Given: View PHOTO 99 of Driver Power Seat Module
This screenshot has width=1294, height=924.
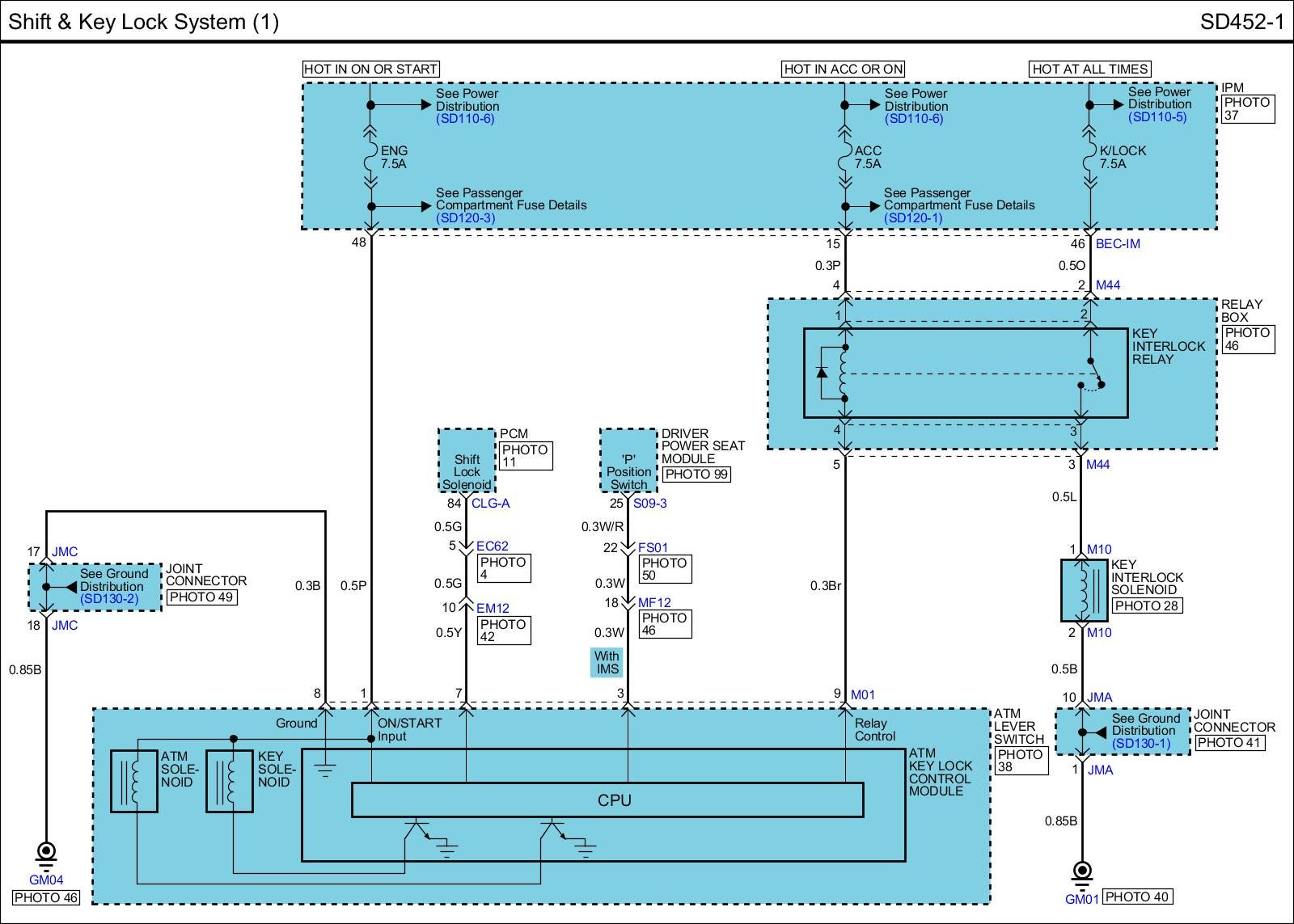Looking at the screenshot, I should [x=696, y=475].
